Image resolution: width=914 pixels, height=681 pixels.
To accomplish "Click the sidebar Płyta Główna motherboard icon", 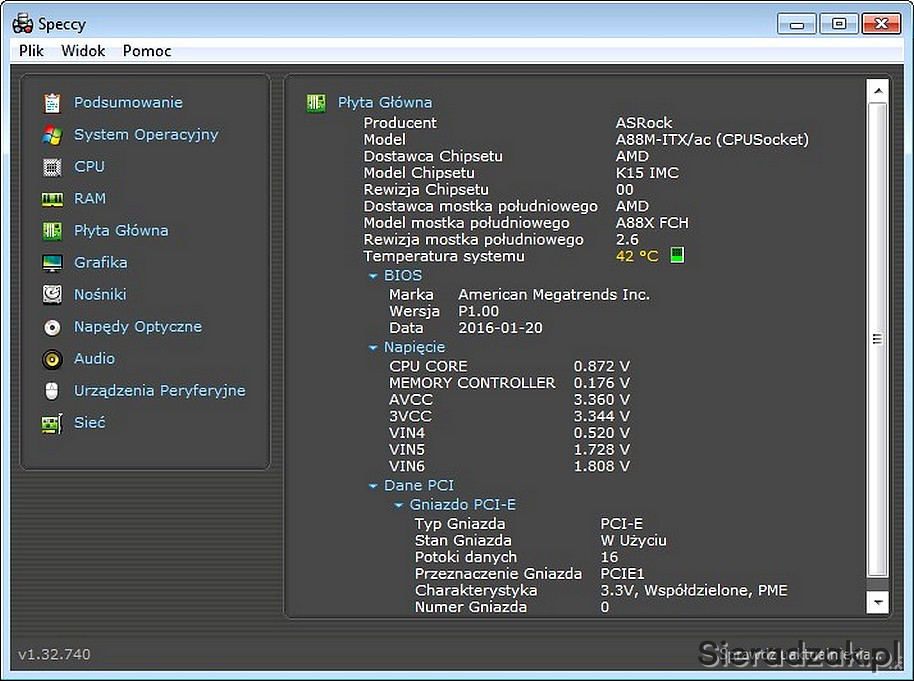I will tap(52, 231).
